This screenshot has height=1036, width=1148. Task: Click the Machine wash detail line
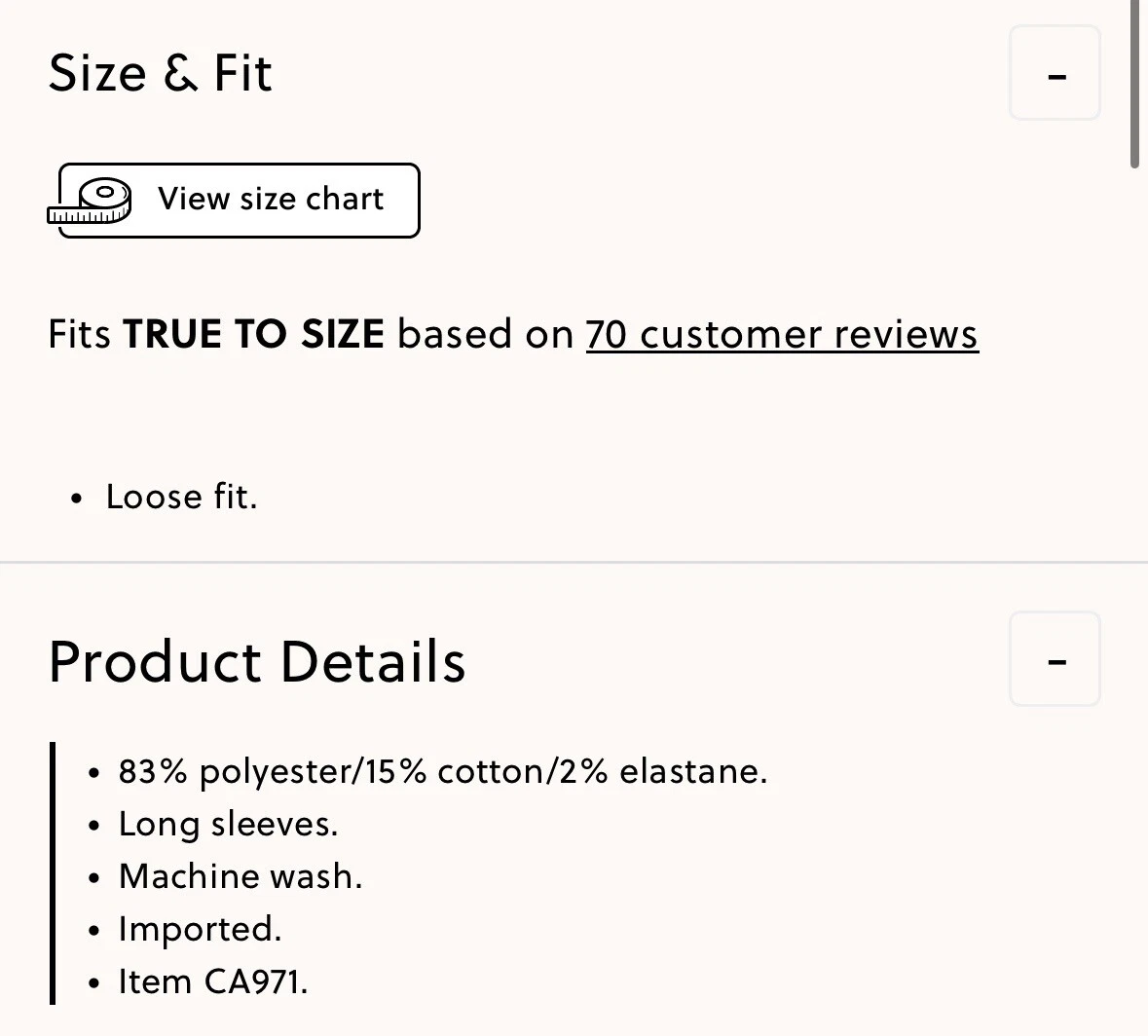[x=240, y=876]
